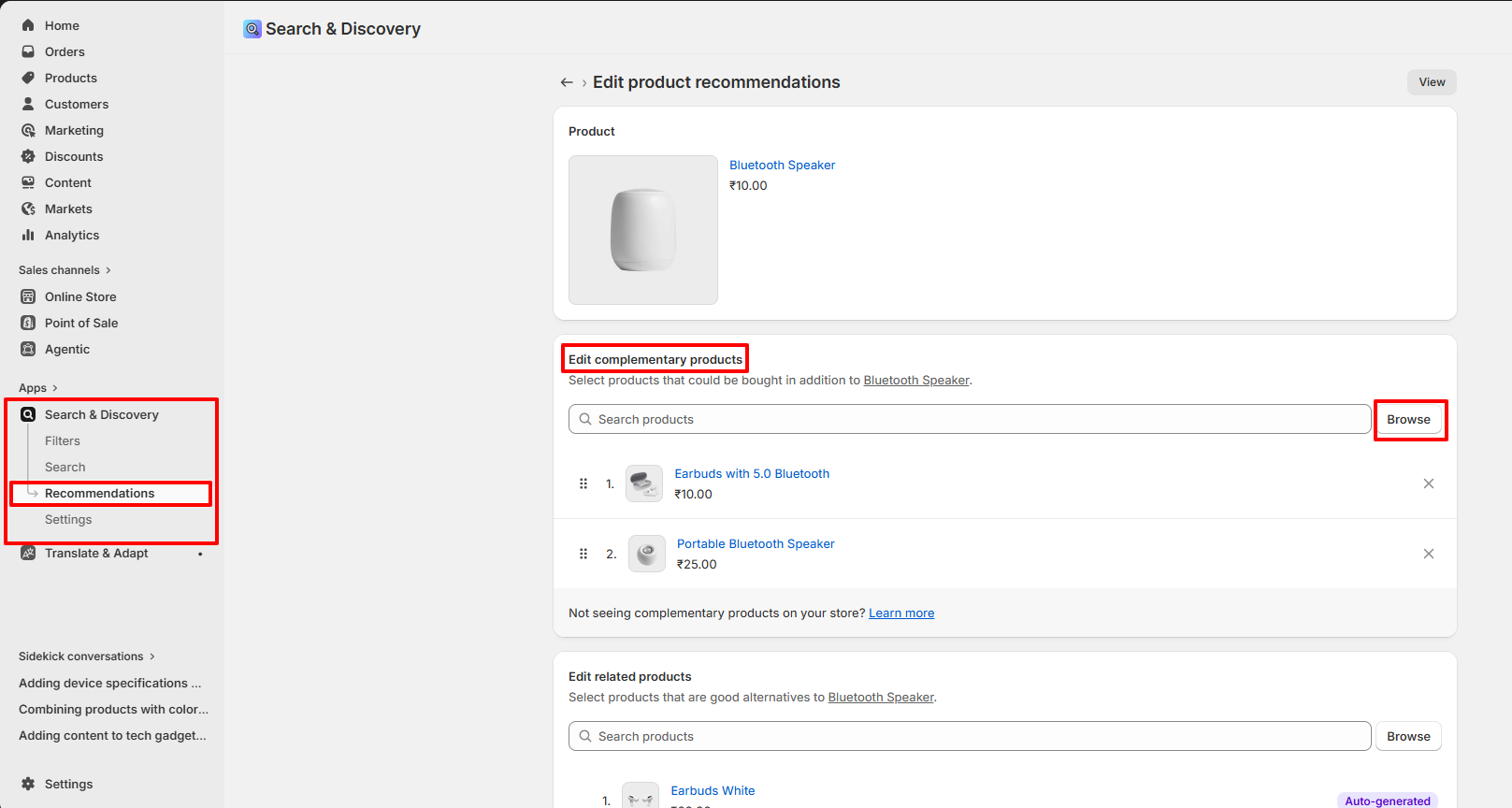Click Bluetooth Speaker link in related description
Screen dimensions: 1512x808
click(x=881, y=698)
